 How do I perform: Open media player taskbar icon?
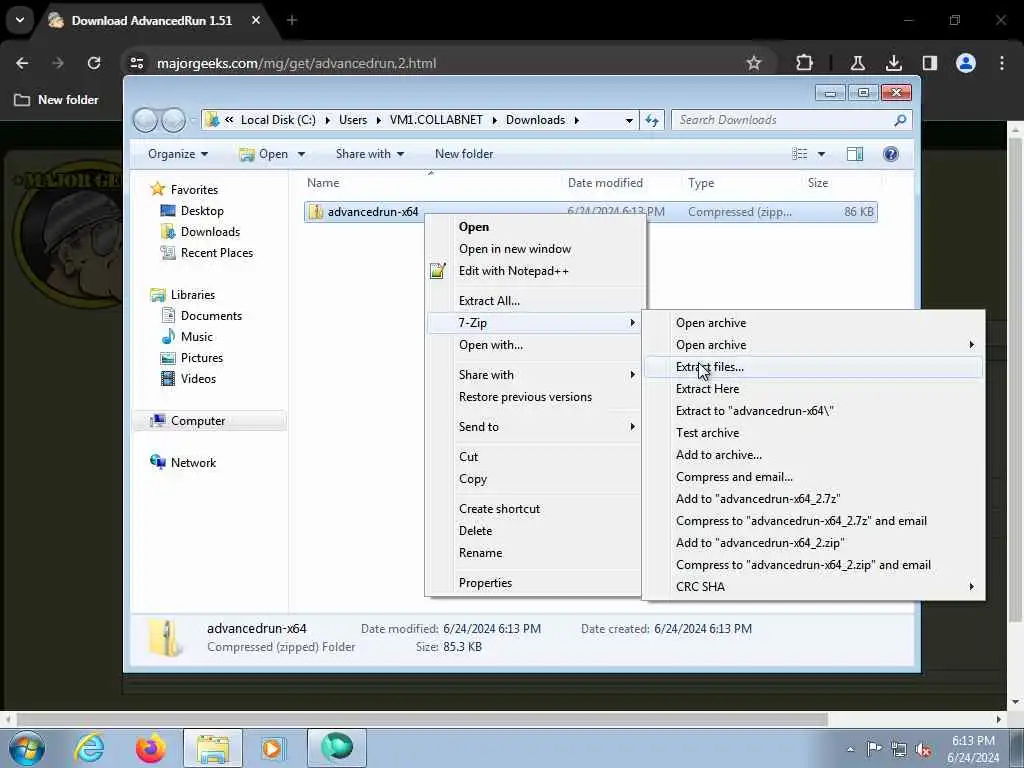click(x=272, y=748)
